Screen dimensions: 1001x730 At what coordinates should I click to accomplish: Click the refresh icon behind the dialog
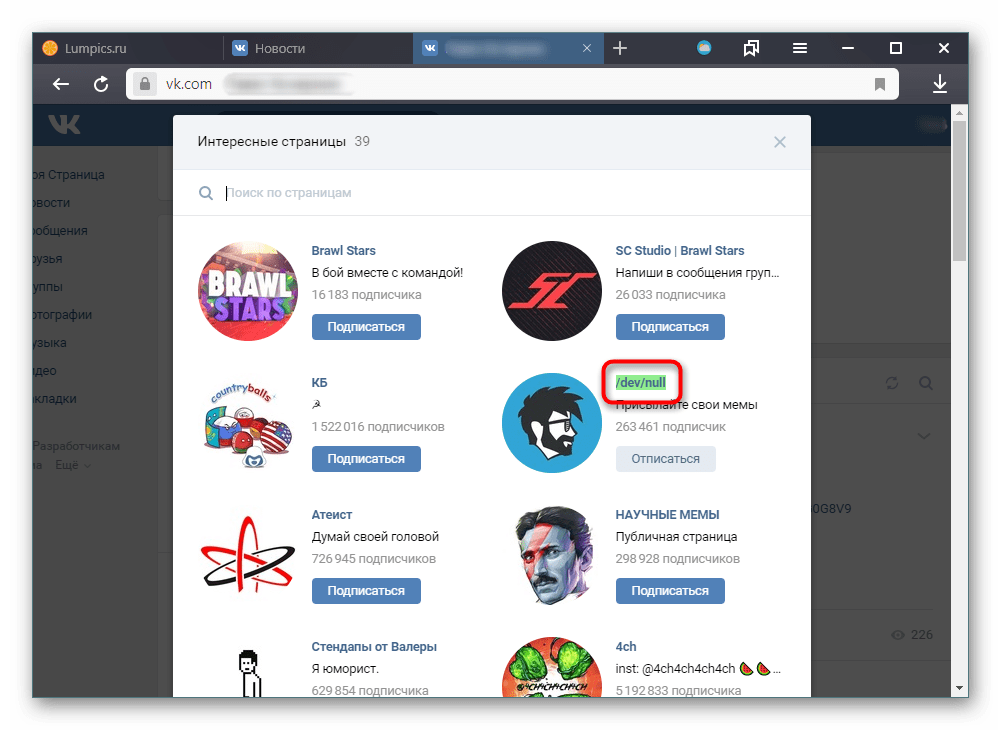(892, 383)
